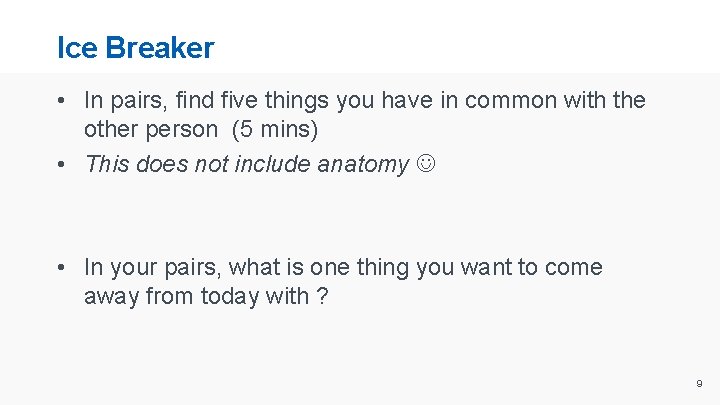Select the word "anatomy" in italics
The image size is (720, 405).
363,164
